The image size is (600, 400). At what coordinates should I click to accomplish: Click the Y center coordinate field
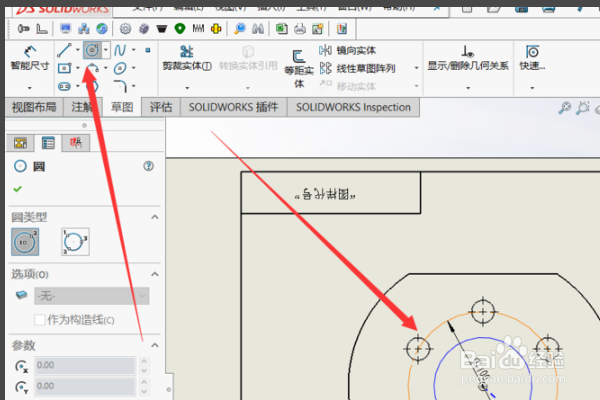pyautogui.click(x=85, y=386)
